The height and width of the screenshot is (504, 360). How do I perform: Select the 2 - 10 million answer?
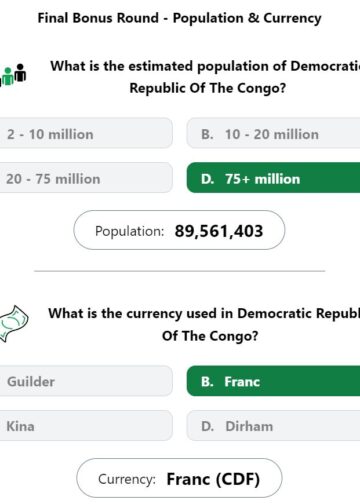[86, 133]
